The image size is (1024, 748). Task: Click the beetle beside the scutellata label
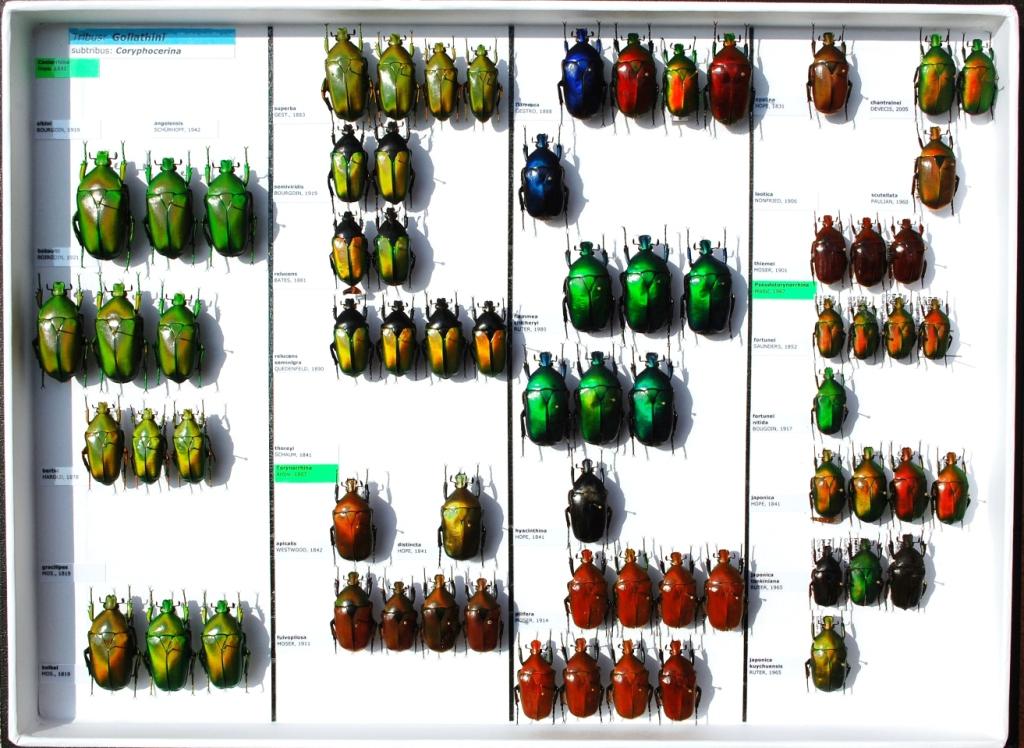[934, 169]
